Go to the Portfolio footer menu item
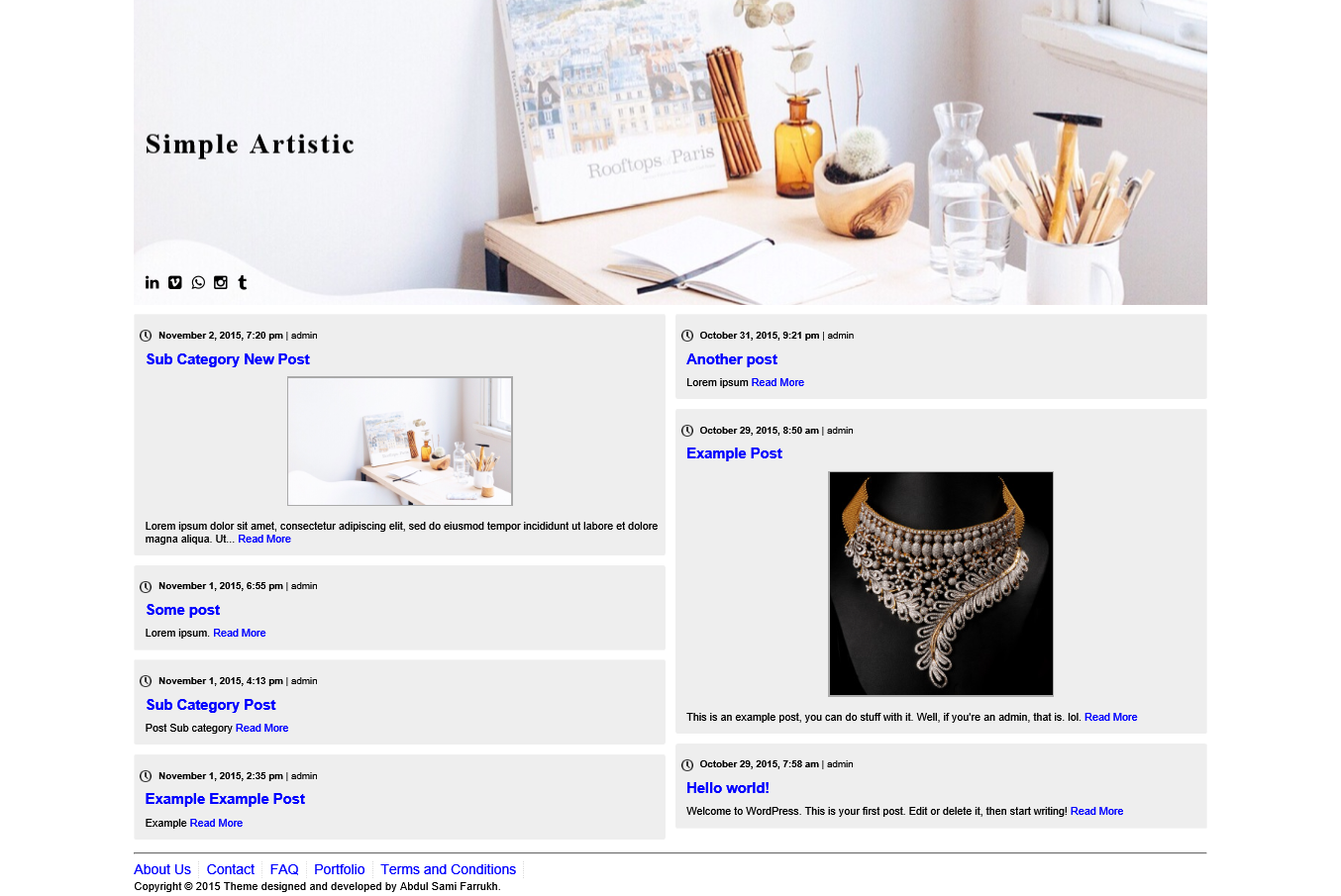1341x896 pixels. 340,869
